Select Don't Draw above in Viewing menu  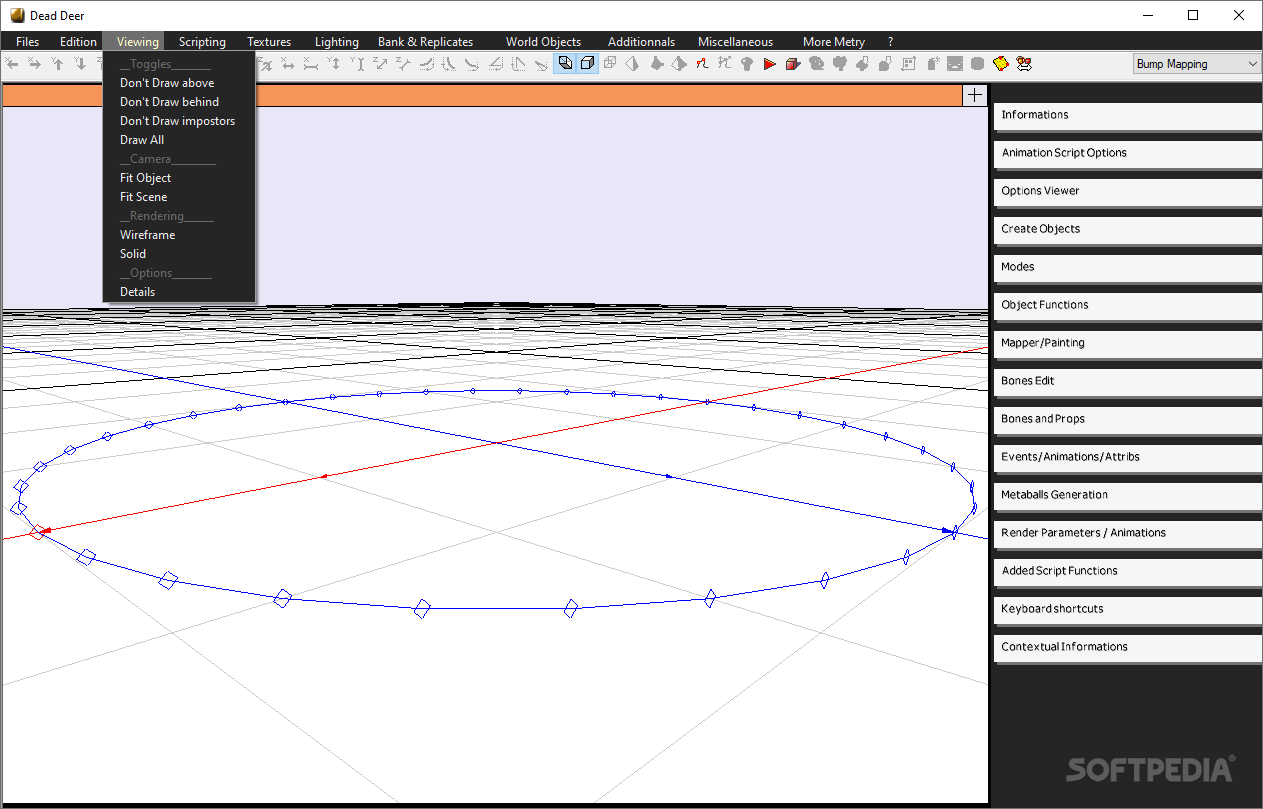coord(167,83)
